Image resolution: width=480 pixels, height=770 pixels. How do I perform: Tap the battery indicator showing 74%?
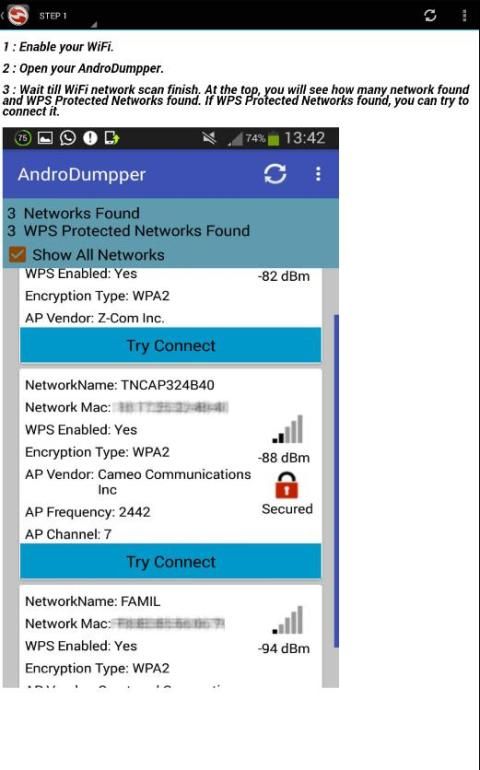(262, 139)
